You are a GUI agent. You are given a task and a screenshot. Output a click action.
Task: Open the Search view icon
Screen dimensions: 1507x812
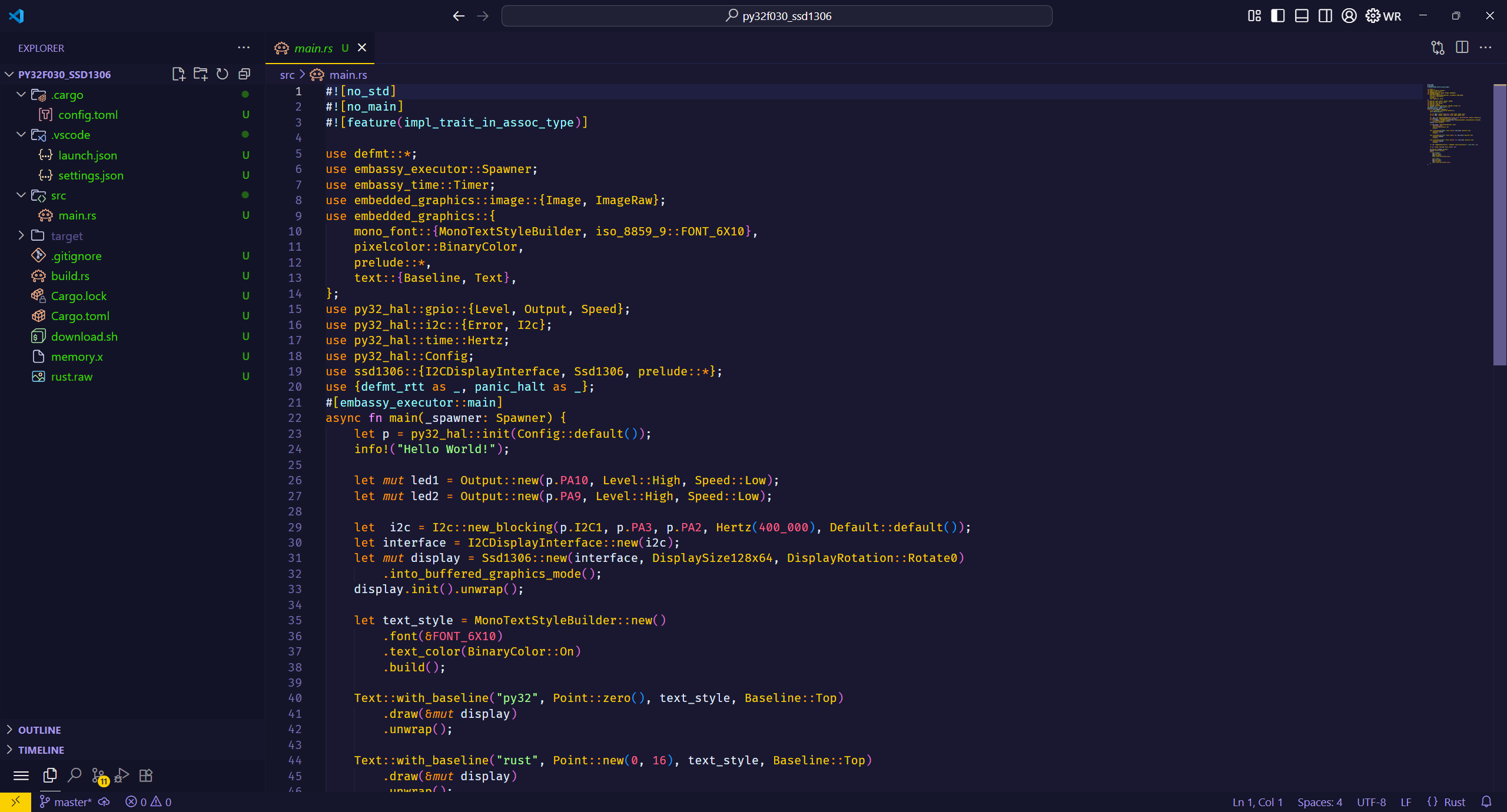[x=74, y=776]
